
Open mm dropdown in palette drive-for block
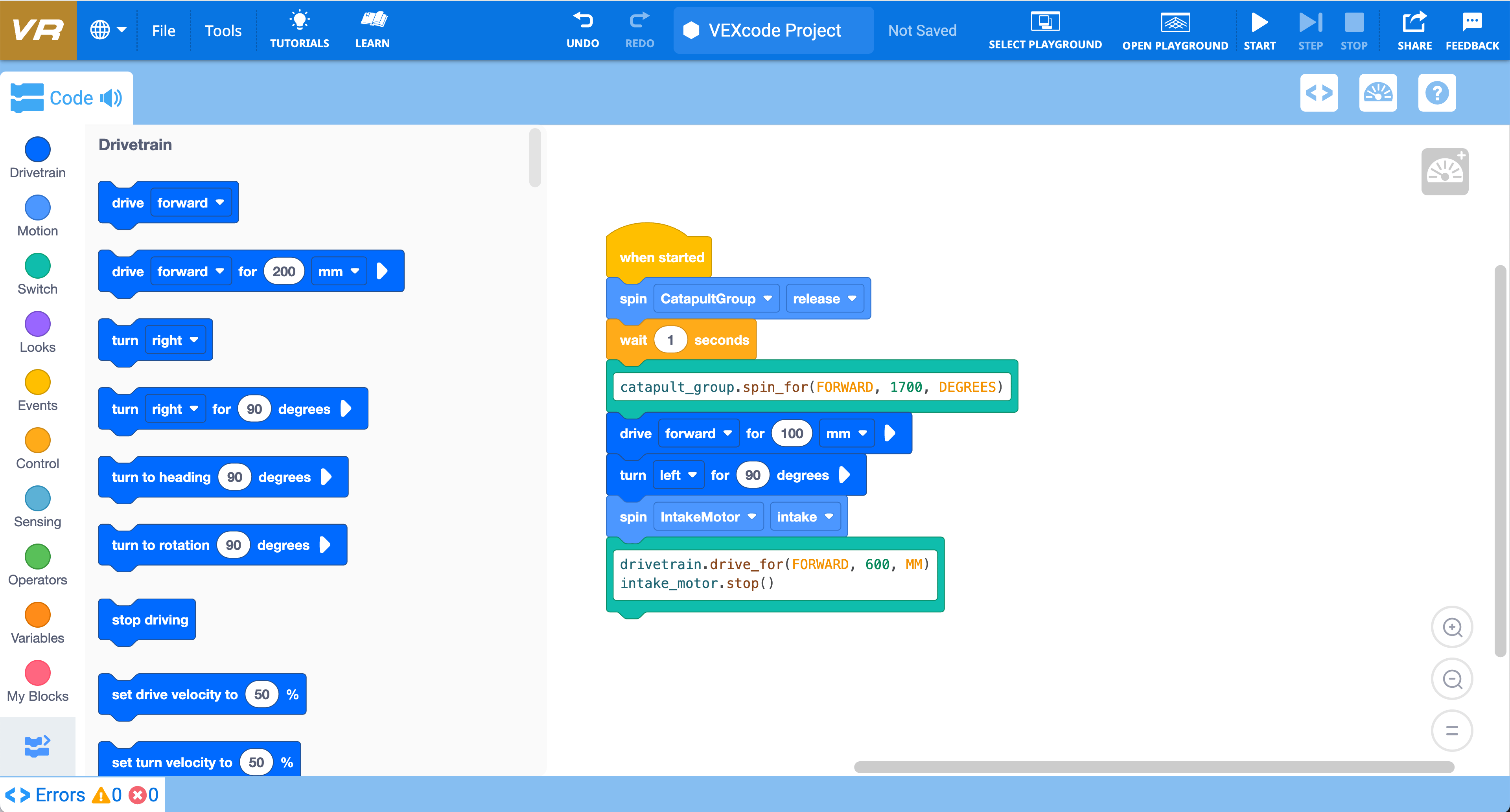(339, 271)
